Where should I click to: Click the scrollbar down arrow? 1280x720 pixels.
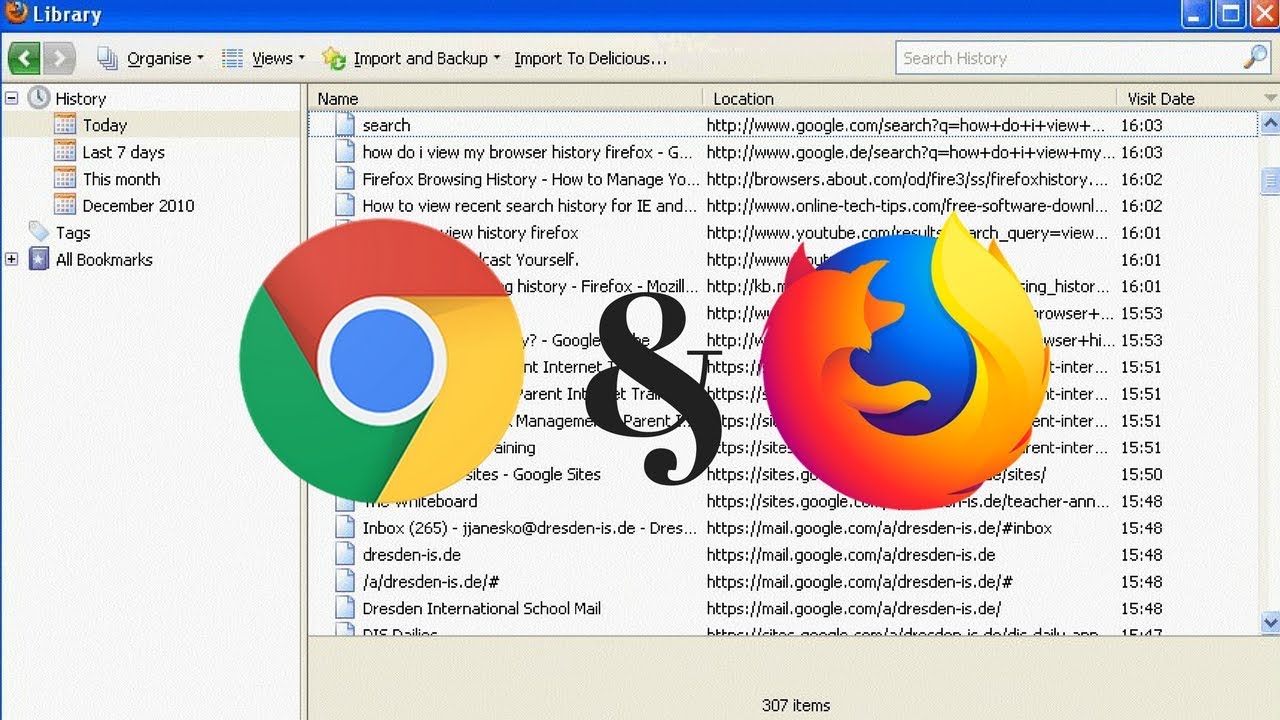point(1270,622)
